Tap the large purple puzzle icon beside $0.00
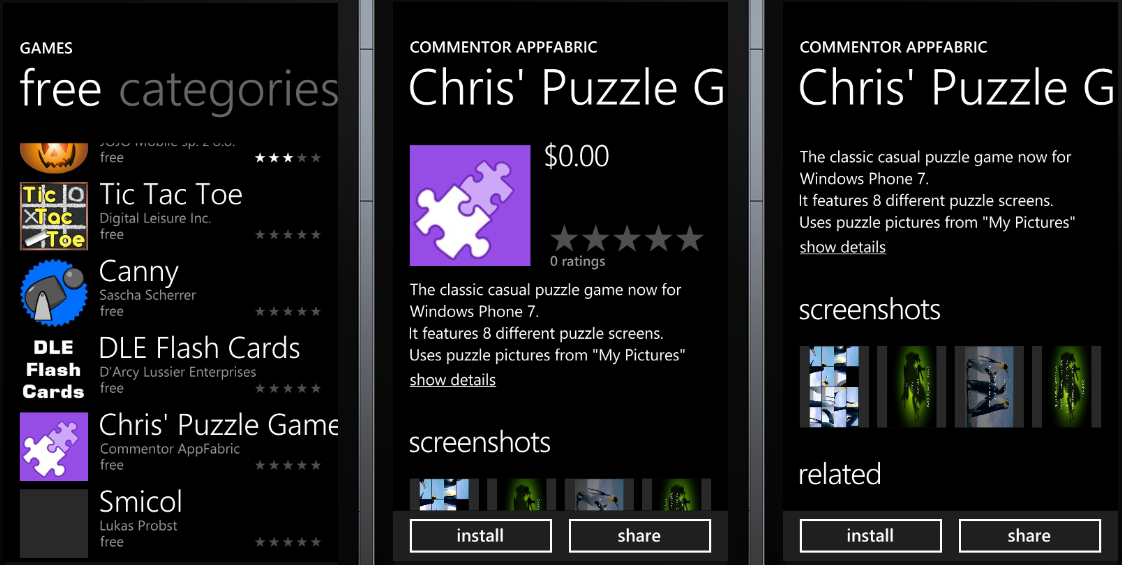 (x=469, y=205)
